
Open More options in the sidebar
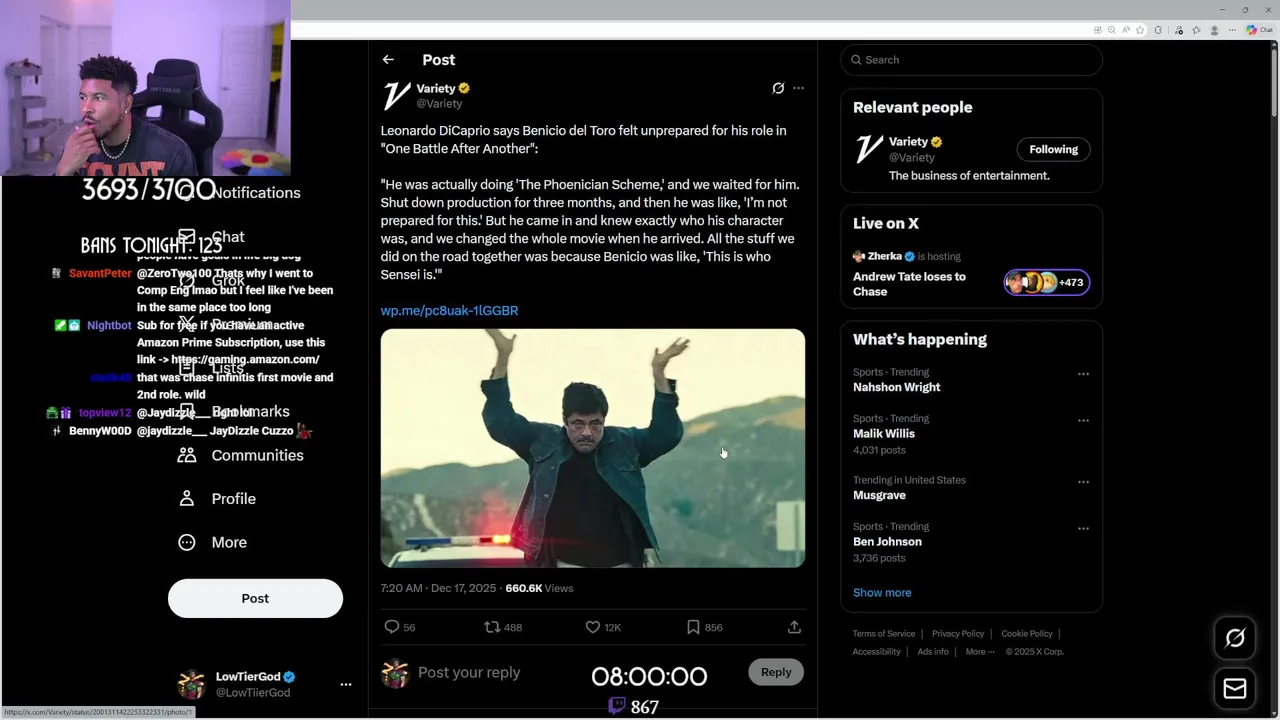pyautogui.click(x=212, y=542)
